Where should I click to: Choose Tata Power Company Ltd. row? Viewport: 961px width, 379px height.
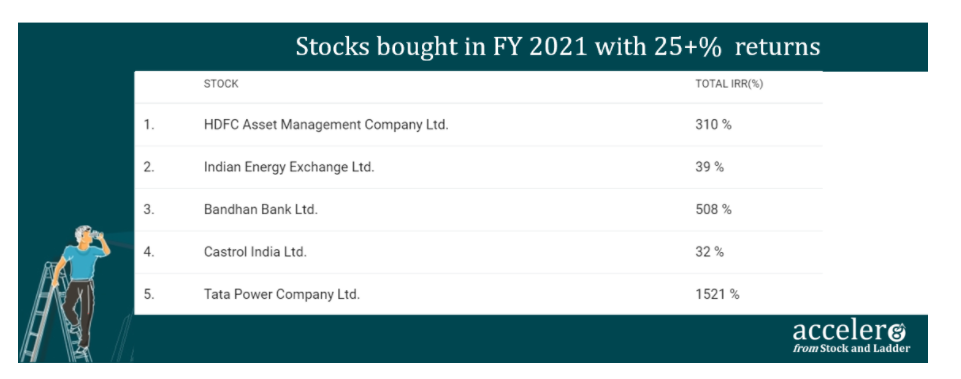[478, 294]
